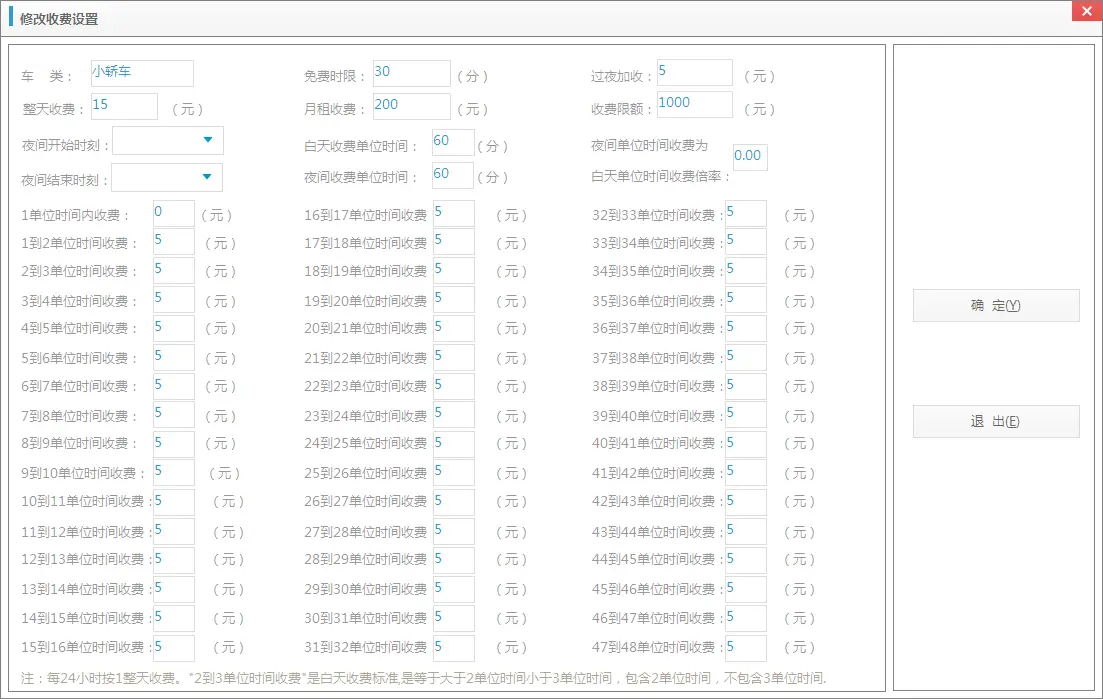This screenshot has height=699, width=1103.
Task: Select the 收费限额 input field
Action: pyautogui.click(x=694, y=105)
